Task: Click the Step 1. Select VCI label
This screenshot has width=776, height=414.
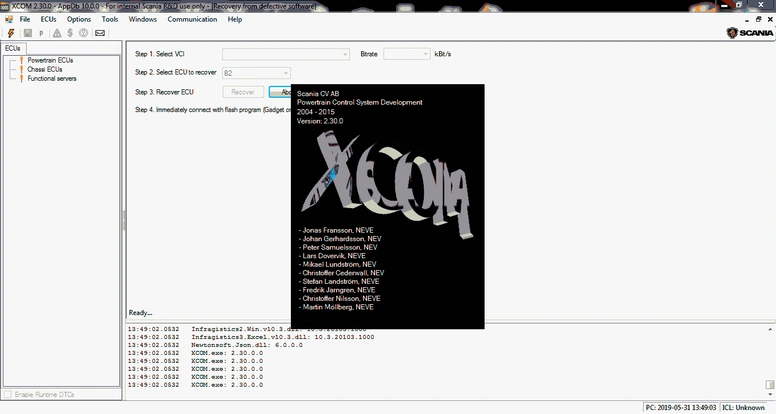Action: coord(160,54)
